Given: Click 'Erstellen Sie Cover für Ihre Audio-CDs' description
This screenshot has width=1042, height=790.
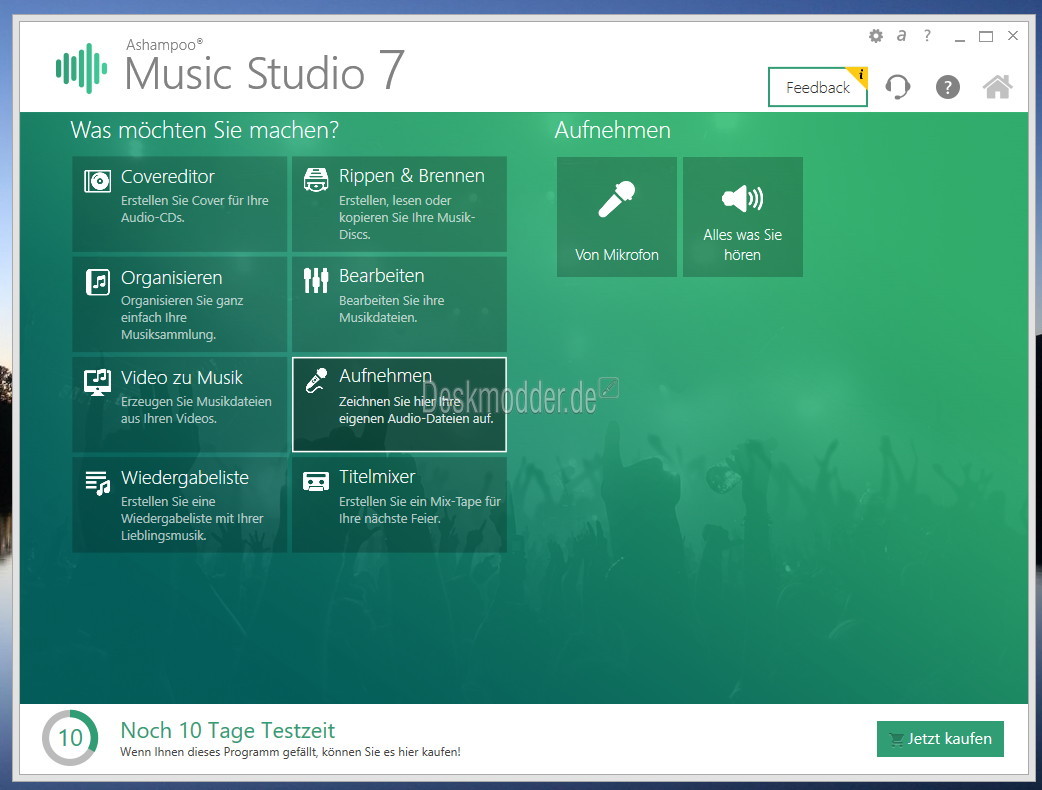Looking at the screenshot, I should tap(195, 209).
